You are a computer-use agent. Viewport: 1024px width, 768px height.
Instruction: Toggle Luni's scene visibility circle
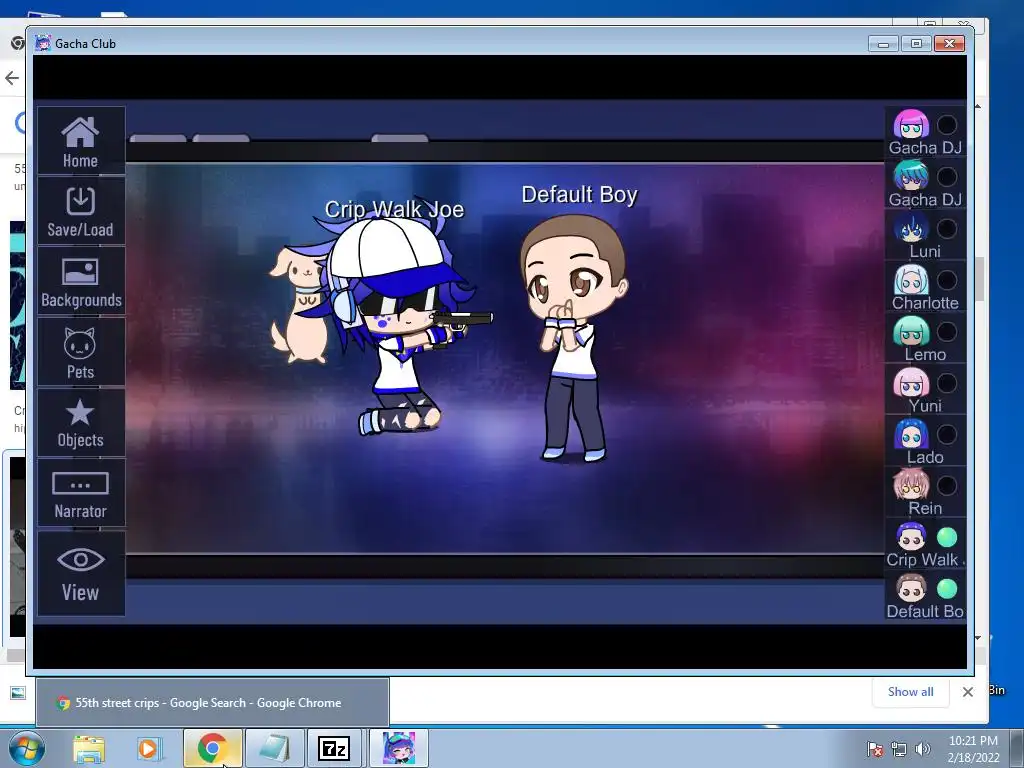(947, 228)
